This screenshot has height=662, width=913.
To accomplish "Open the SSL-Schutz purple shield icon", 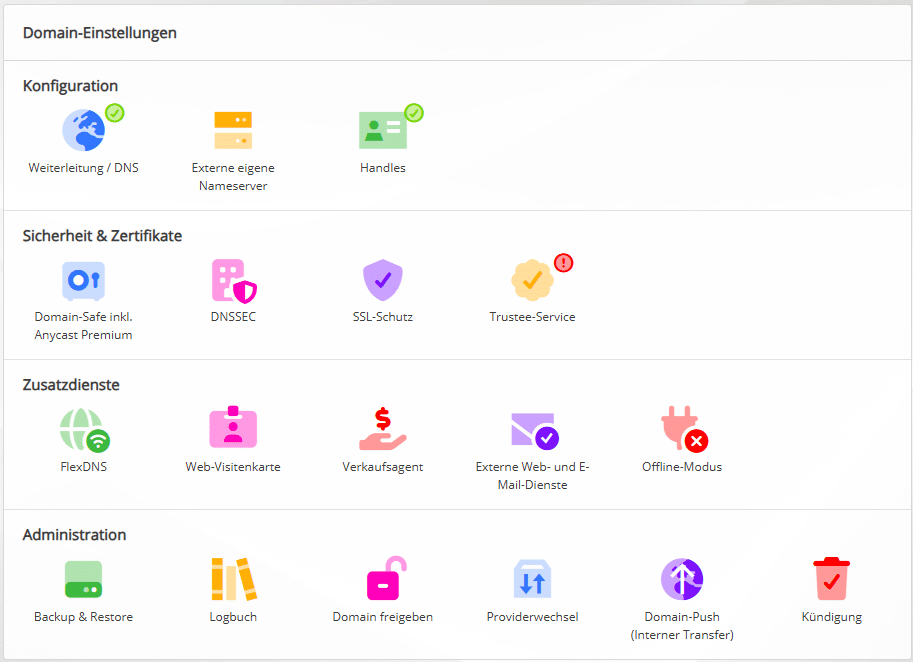I will [x=383, y=280].
